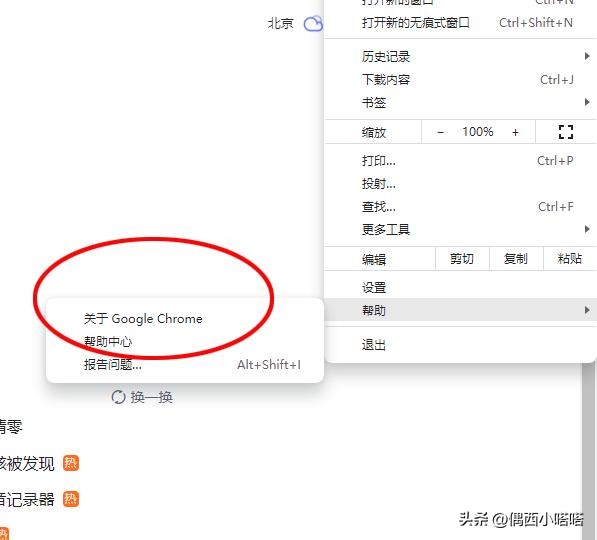Open new incognito window (打开新的无痕式窗口)
Viewport: 597px width, 540px height.
[x=460, y=23]
